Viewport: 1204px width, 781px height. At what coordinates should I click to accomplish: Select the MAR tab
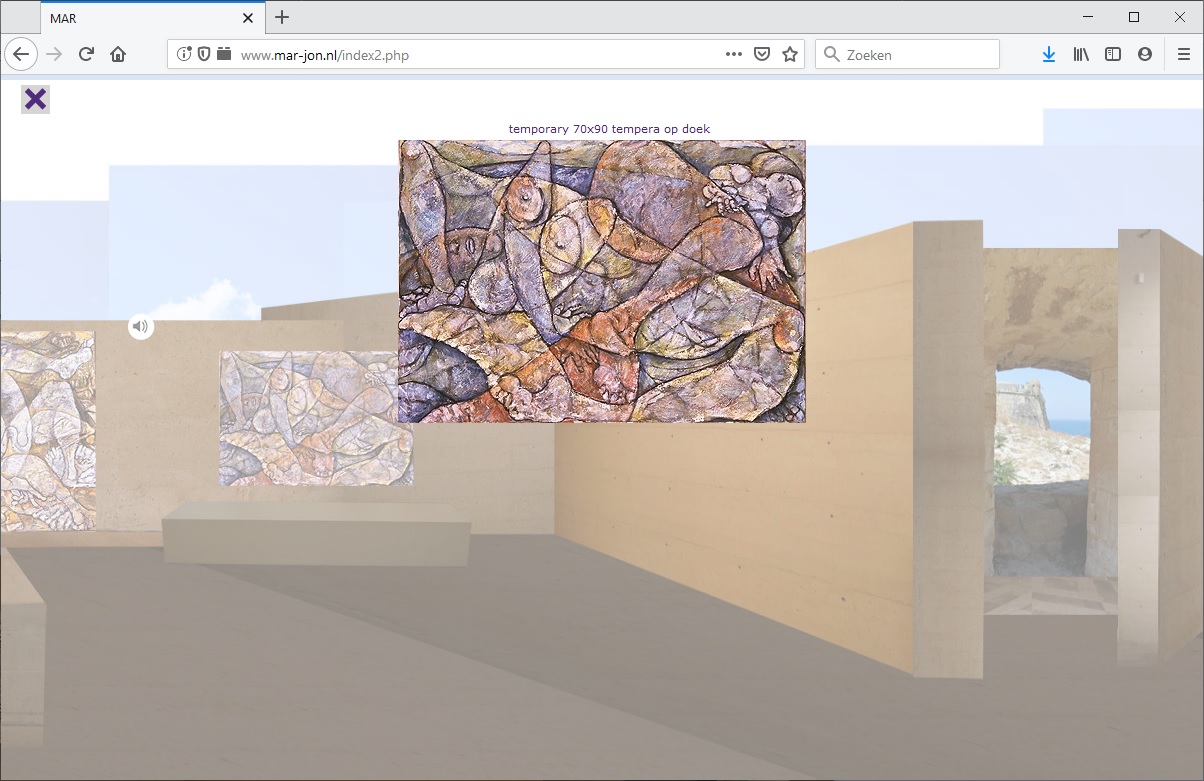pos(140,17)
